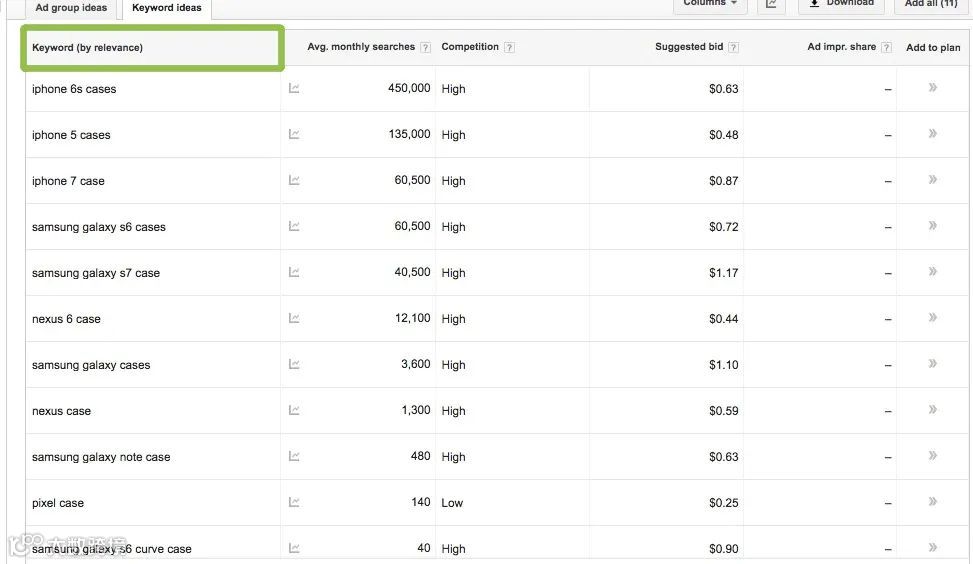The height and width of the screenshot is (564, 973).
Task: Add iphone 6s cases to plan
Action: click(933, 87)
